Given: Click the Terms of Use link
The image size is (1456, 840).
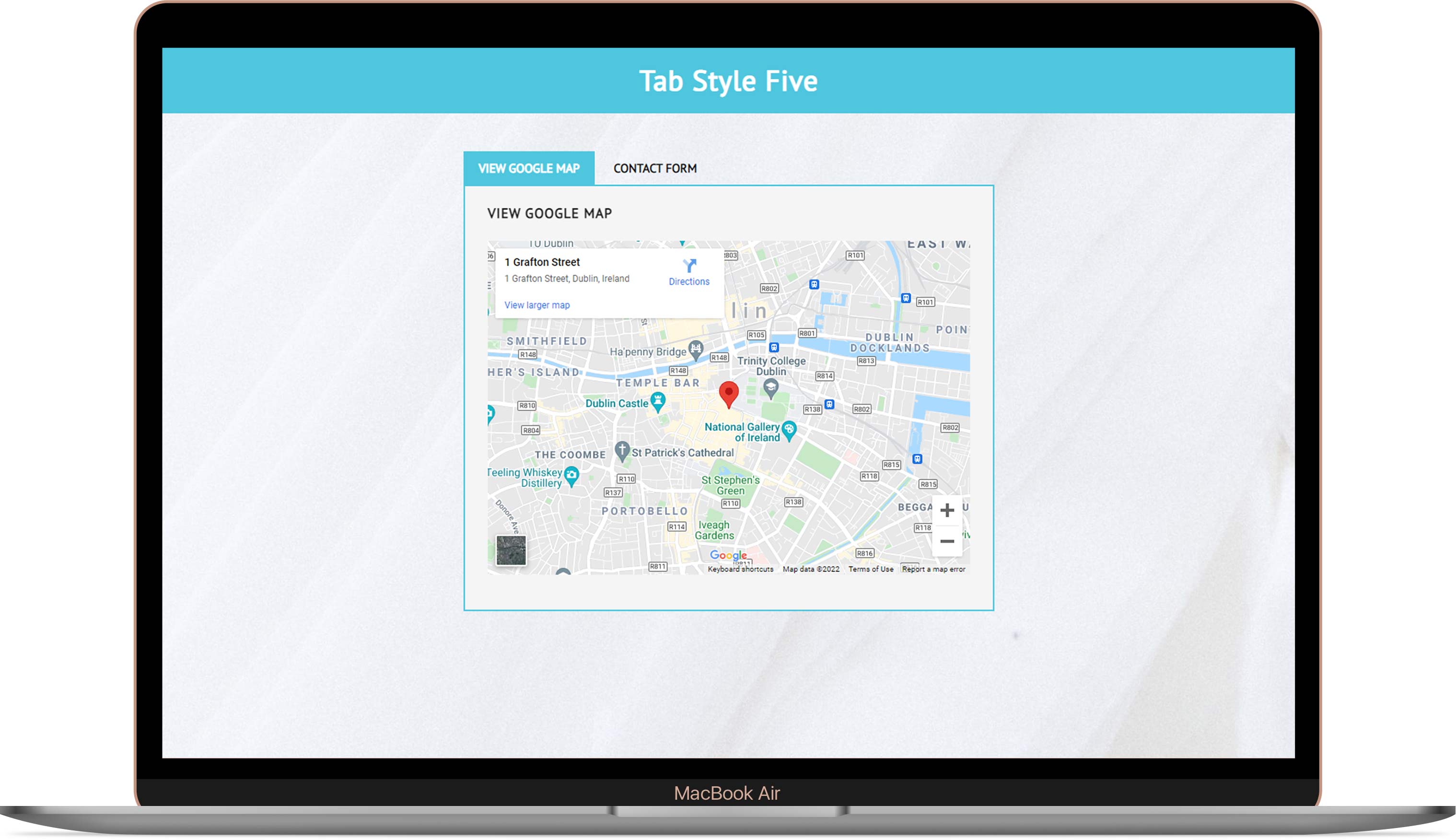Looking at the screenshot, I should click(x=871, y=569).
